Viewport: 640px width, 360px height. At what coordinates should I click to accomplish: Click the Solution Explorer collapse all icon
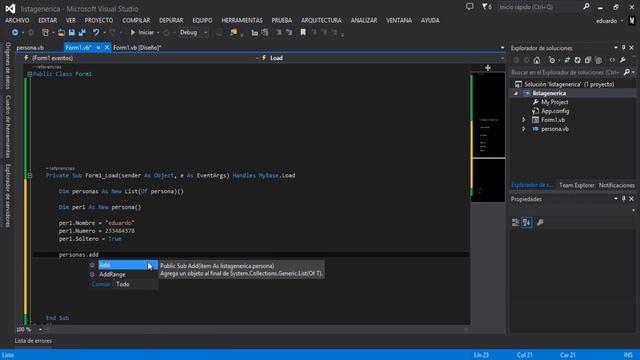pos(588,60)
